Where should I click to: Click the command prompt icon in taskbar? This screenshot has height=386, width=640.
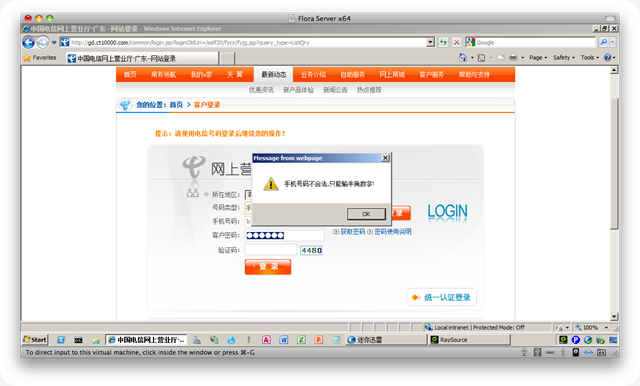pos(78,340)
